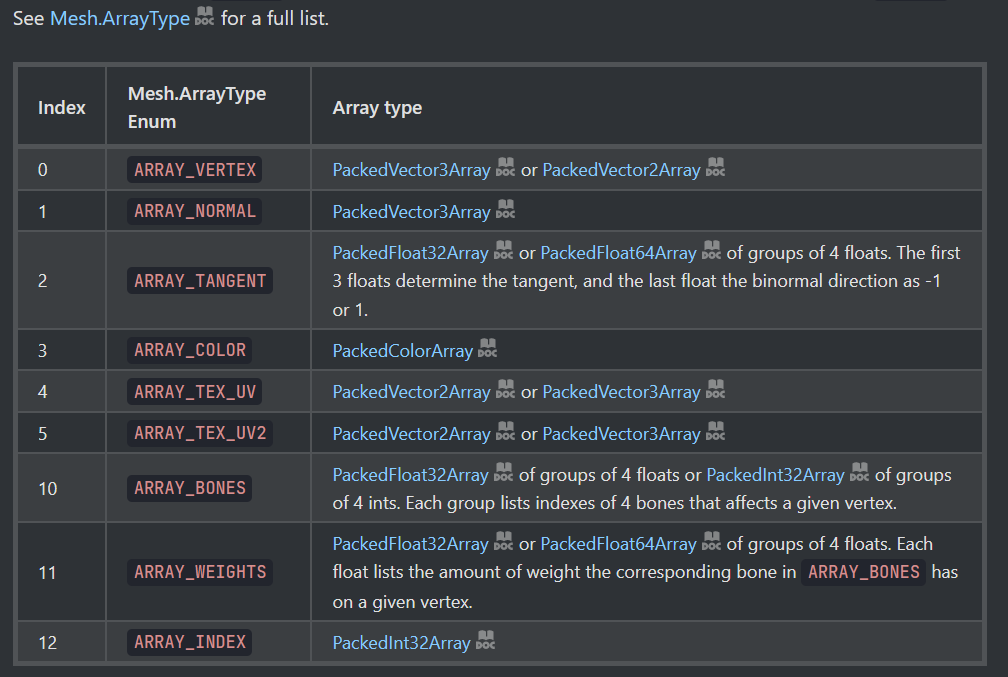Screen dimensions: 1008x677
Task: Click doc icon after PackedFloat64Array in ARRAY_TANGENT row
Action: click(711, 252)
